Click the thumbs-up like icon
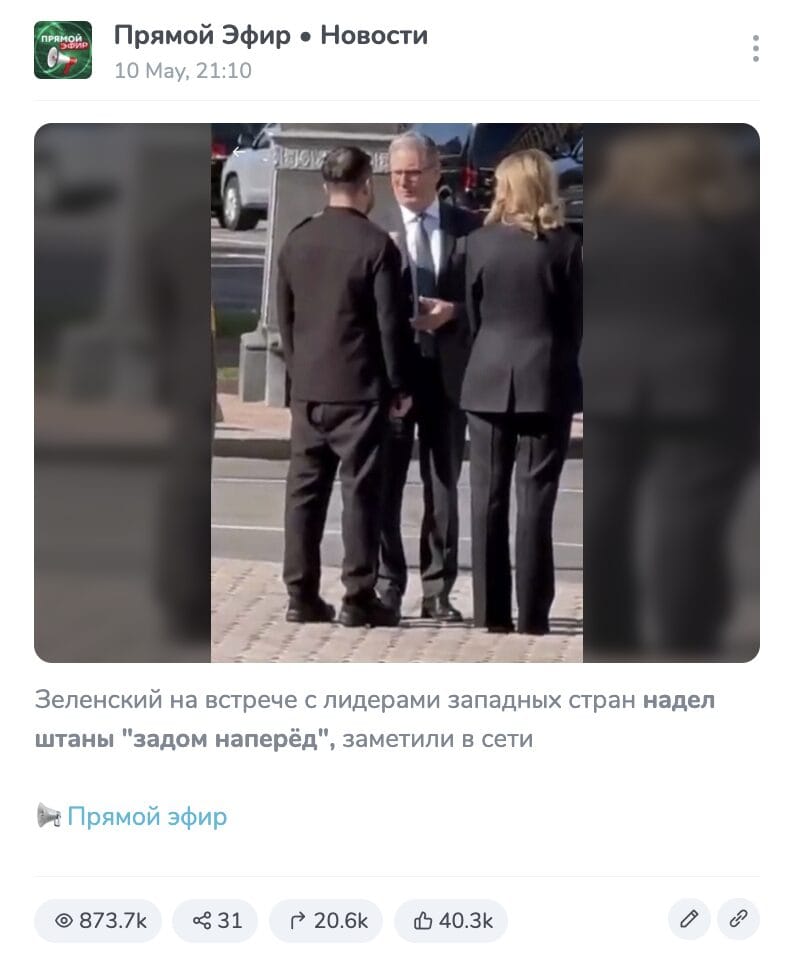 pyautogui.click(x=423, y=920)
